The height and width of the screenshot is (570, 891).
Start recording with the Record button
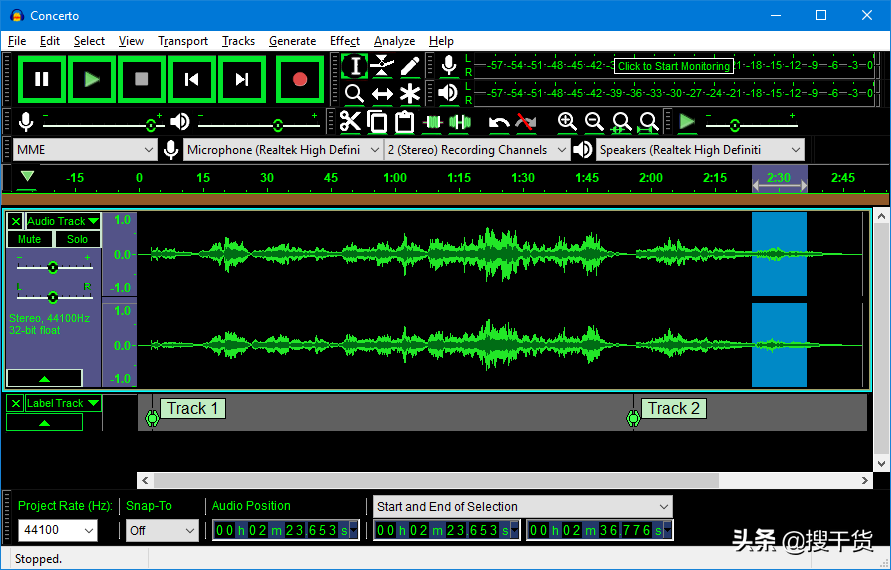299,79
